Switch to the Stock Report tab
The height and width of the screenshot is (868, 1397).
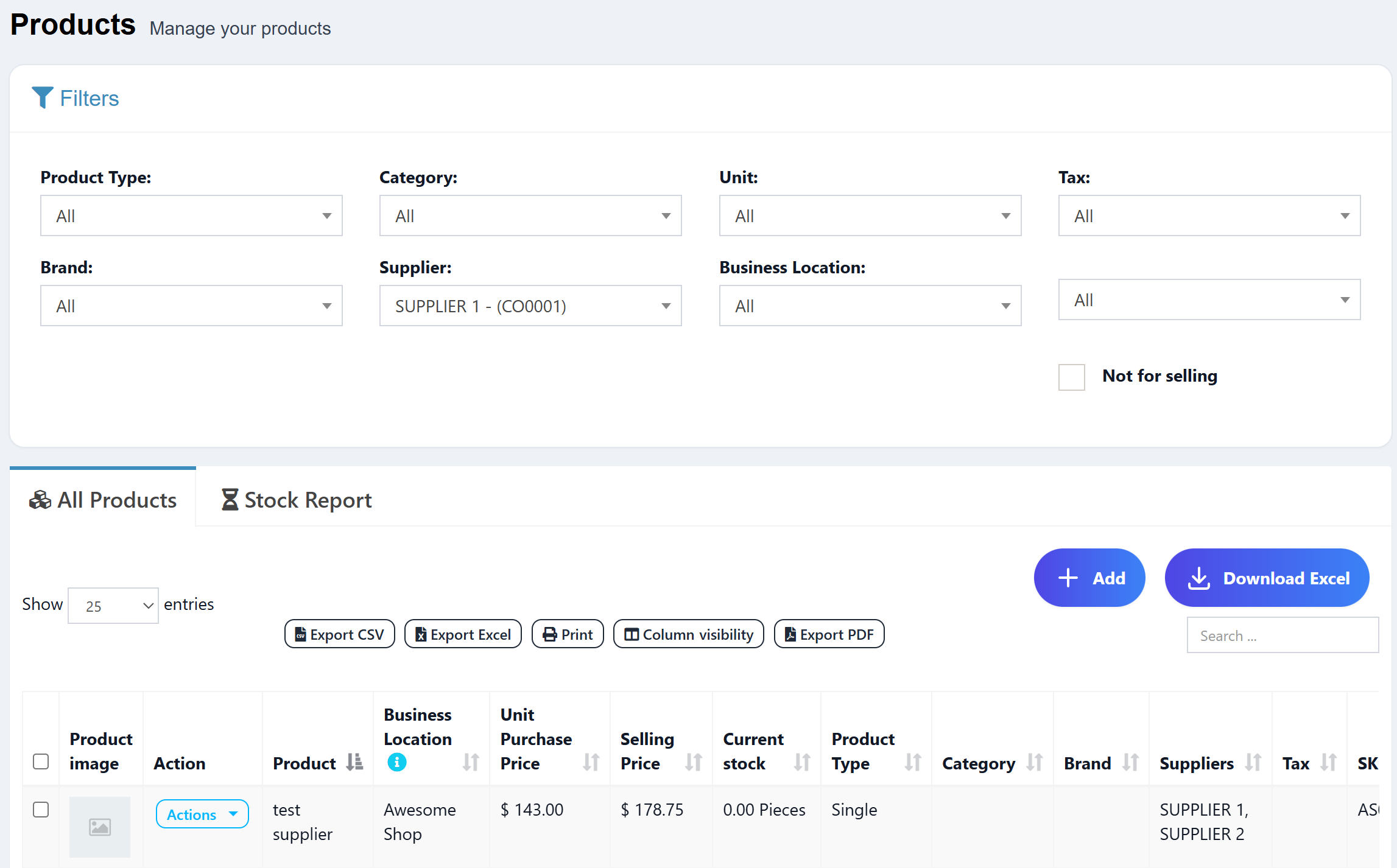[x=295, y=500]
